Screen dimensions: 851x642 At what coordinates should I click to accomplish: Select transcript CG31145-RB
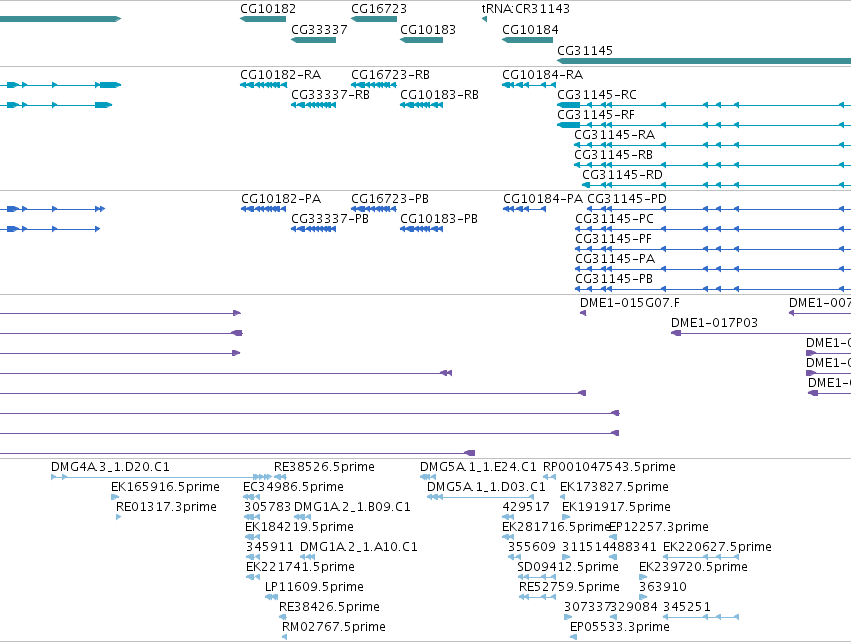point(614,155)
